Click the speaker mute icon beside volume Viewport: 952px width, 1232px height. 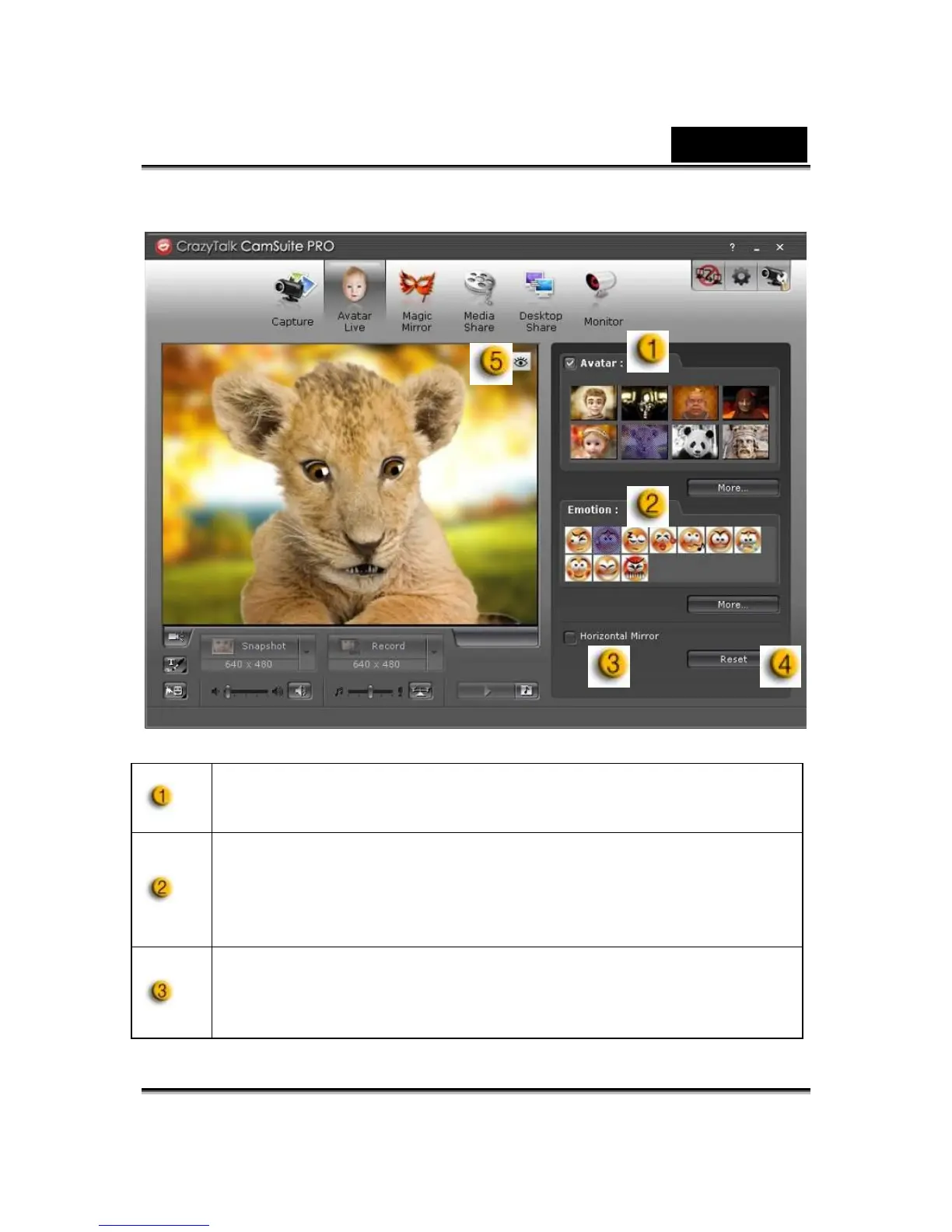[x=300, y=691]
